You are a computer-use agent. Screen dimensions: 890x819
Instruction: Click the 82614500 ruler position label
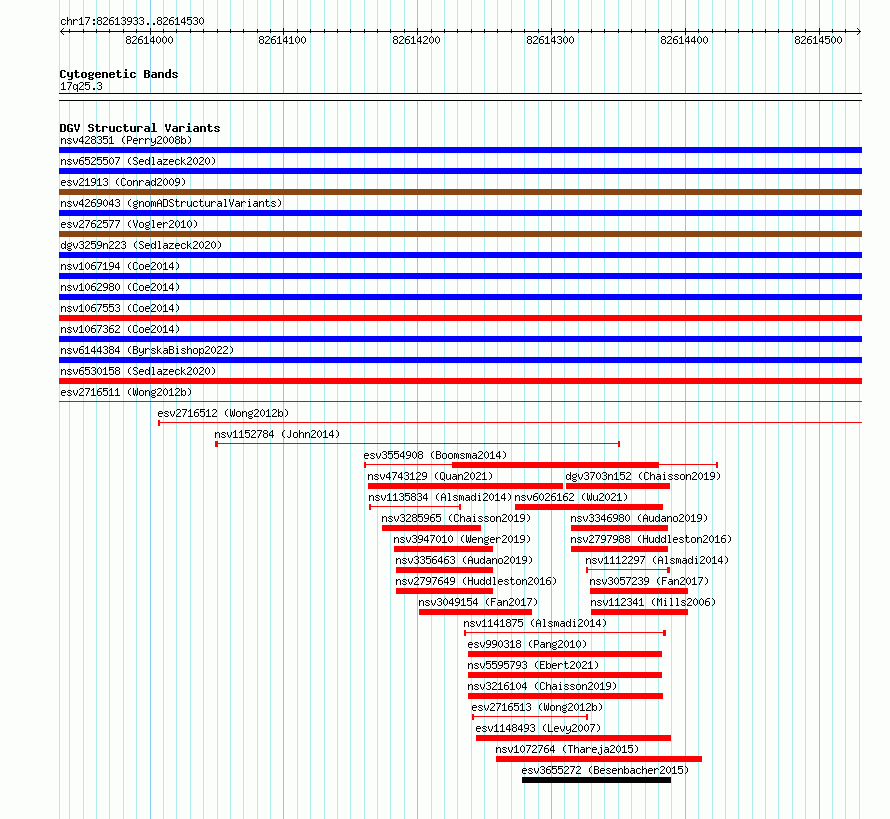pyautogui.click(x=818, y=40)
